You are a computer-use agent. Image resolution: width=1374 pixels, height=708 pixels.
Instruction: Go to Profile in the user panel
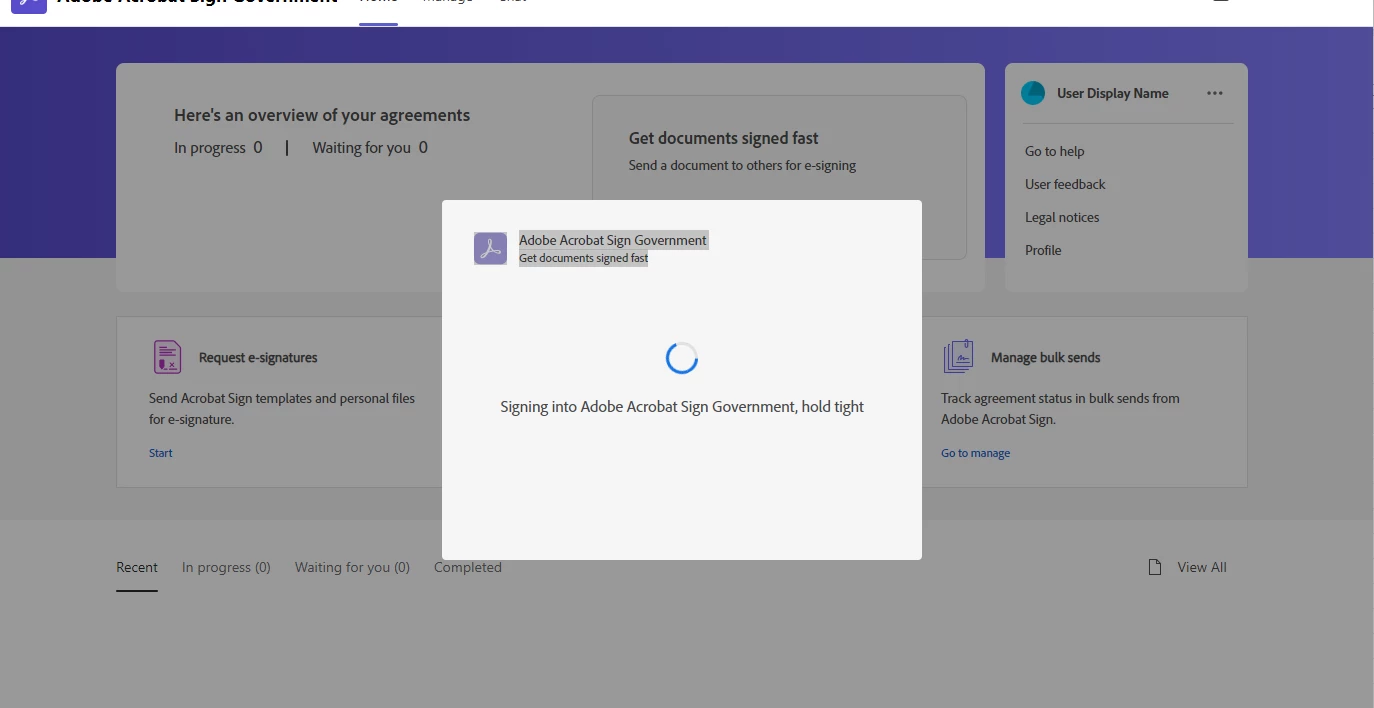click(x=1043, y=250)
